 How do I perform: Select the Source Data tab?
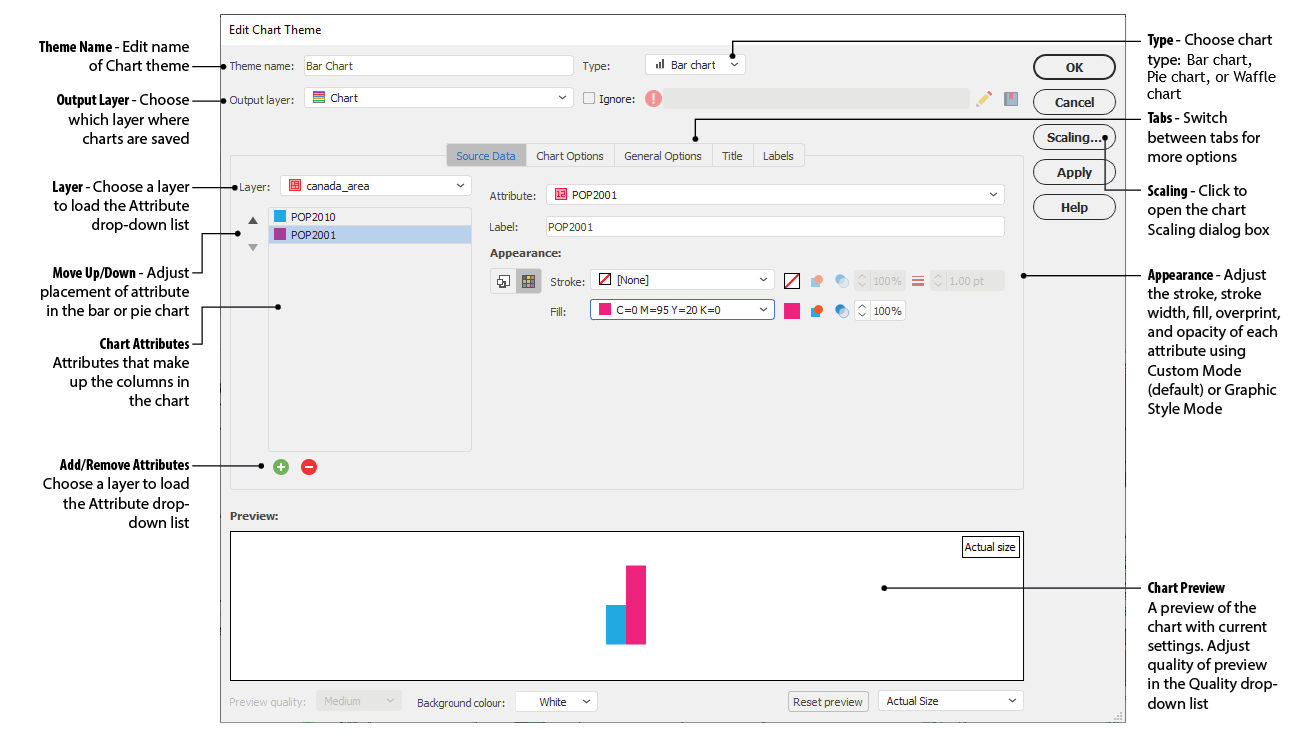point(486,156)
